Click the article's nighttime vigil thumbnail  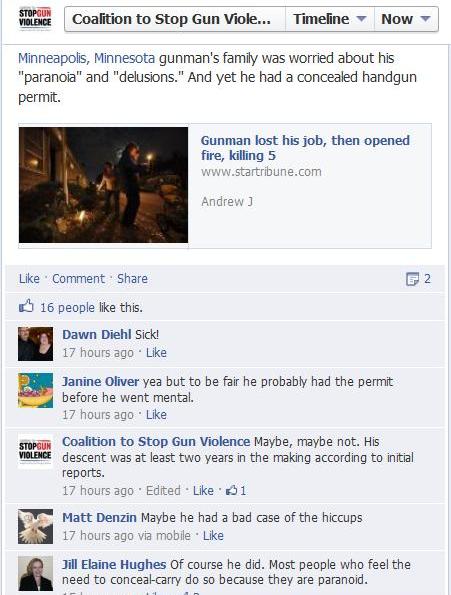pyautogui.click(x=103, y=185)
